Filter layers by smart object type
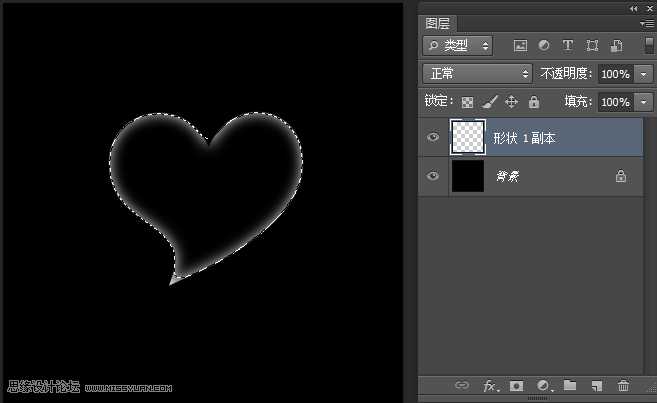 point(616,46)
